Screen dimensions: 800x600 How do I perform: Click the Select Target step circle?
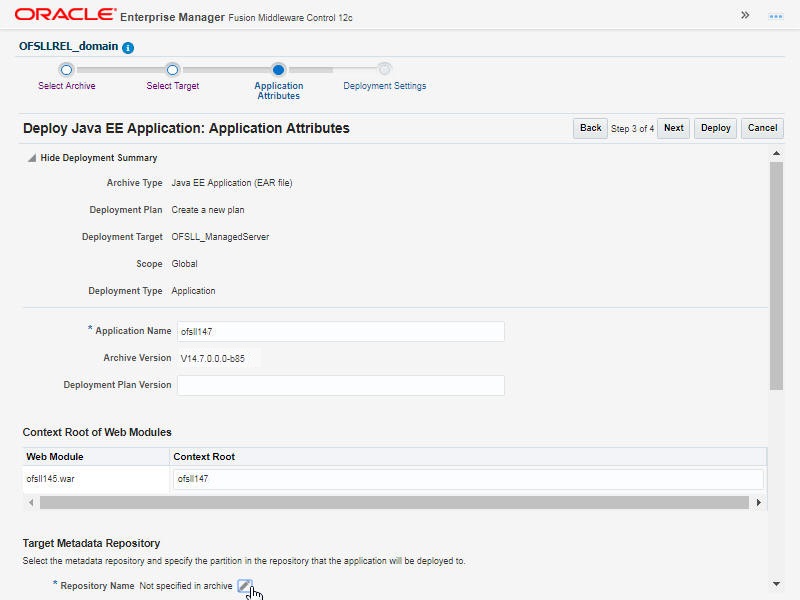click(172, 69)
